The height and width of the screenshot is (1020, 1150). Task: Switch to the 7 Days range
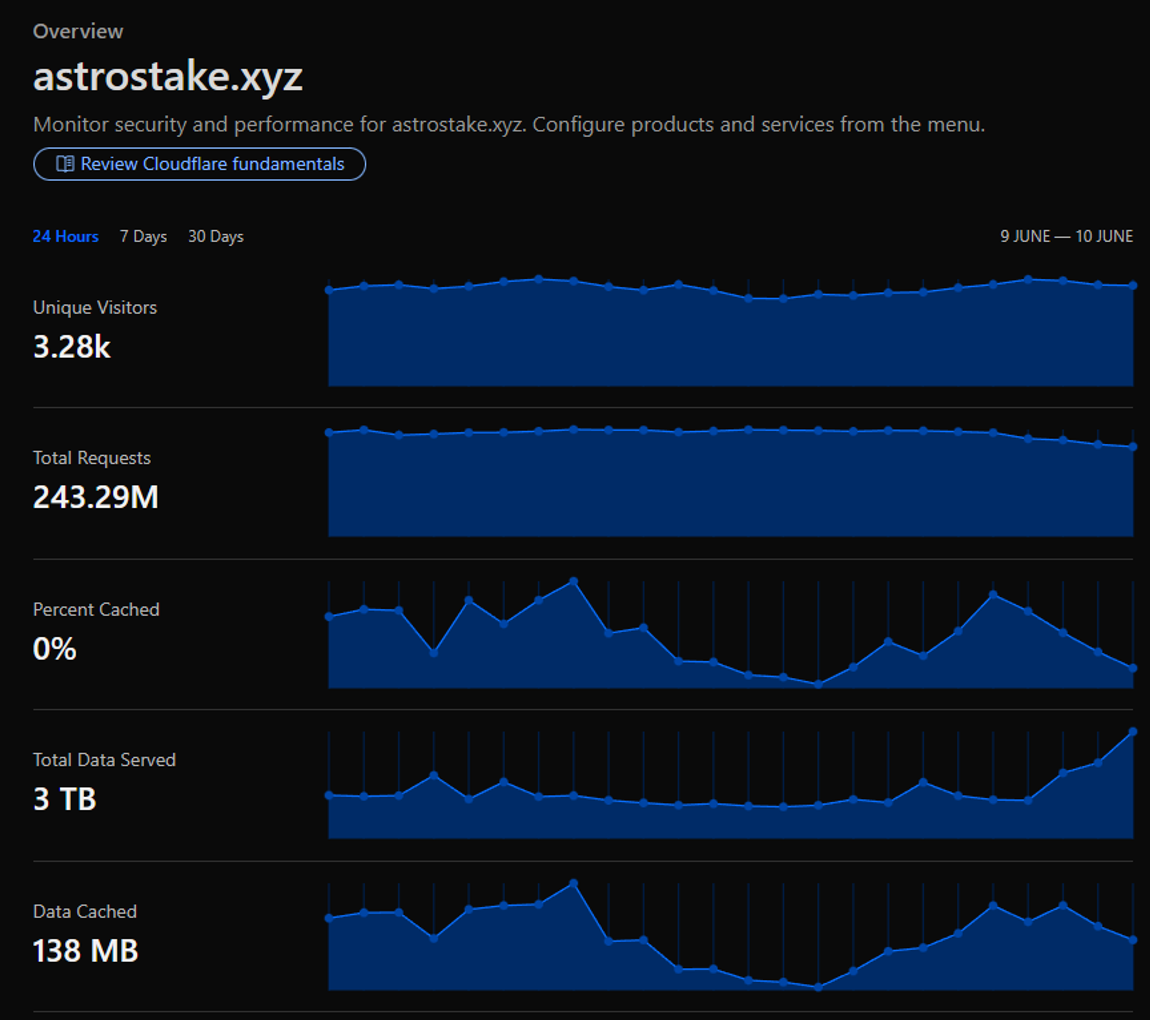[x=143, y=237]
